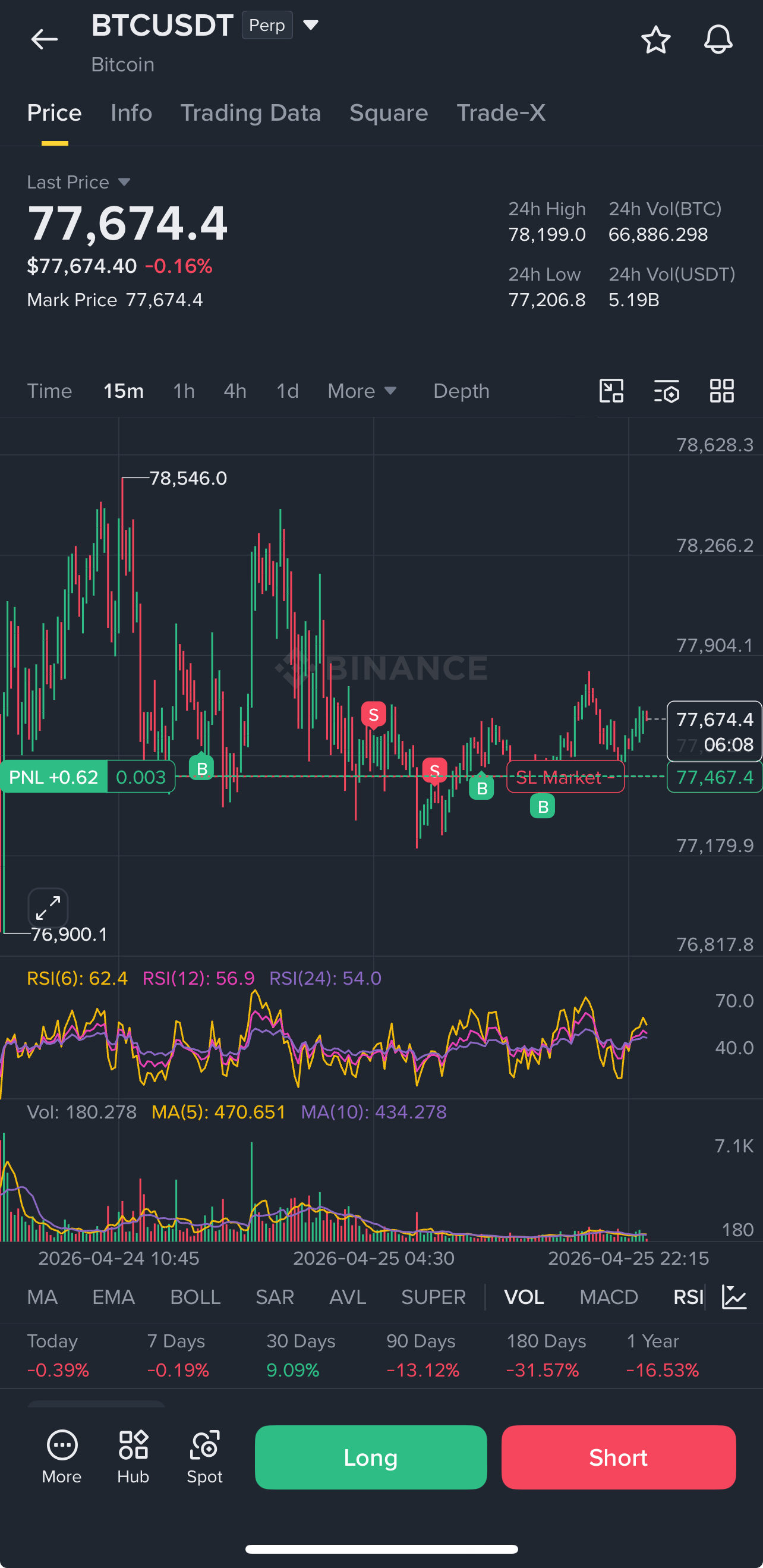The height and width of the screenshot is (1568, 763).
Task: Toggle the BOLL indicator
Action: 196,1297
